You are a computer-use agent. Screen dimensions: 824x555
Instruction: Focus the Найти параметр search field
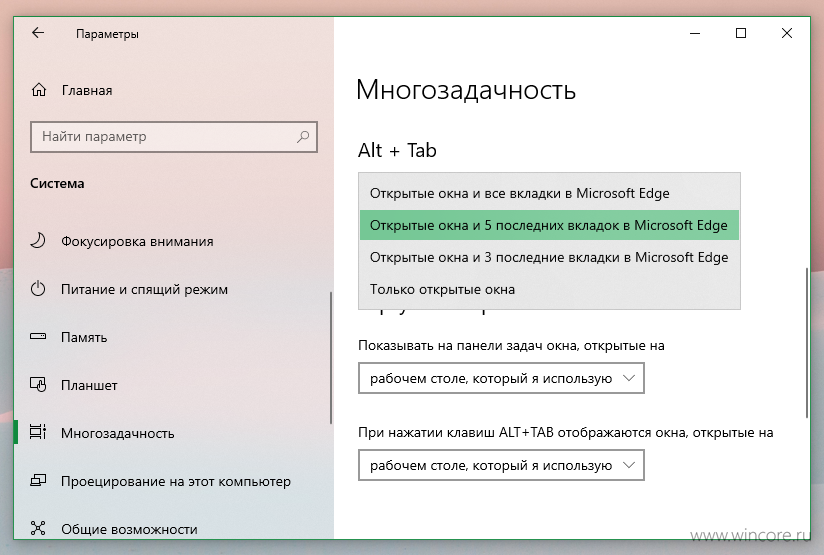(x=174, y=137)
